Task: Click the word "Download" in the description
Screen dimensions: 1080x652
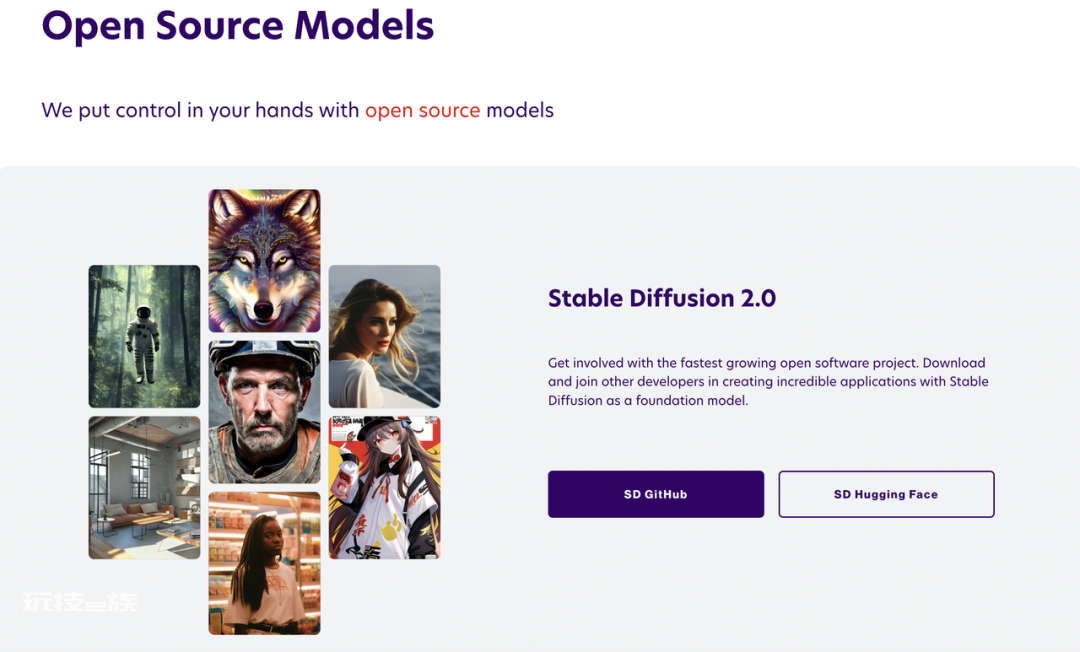Action: pyautogui.click(x=953, y=363)
